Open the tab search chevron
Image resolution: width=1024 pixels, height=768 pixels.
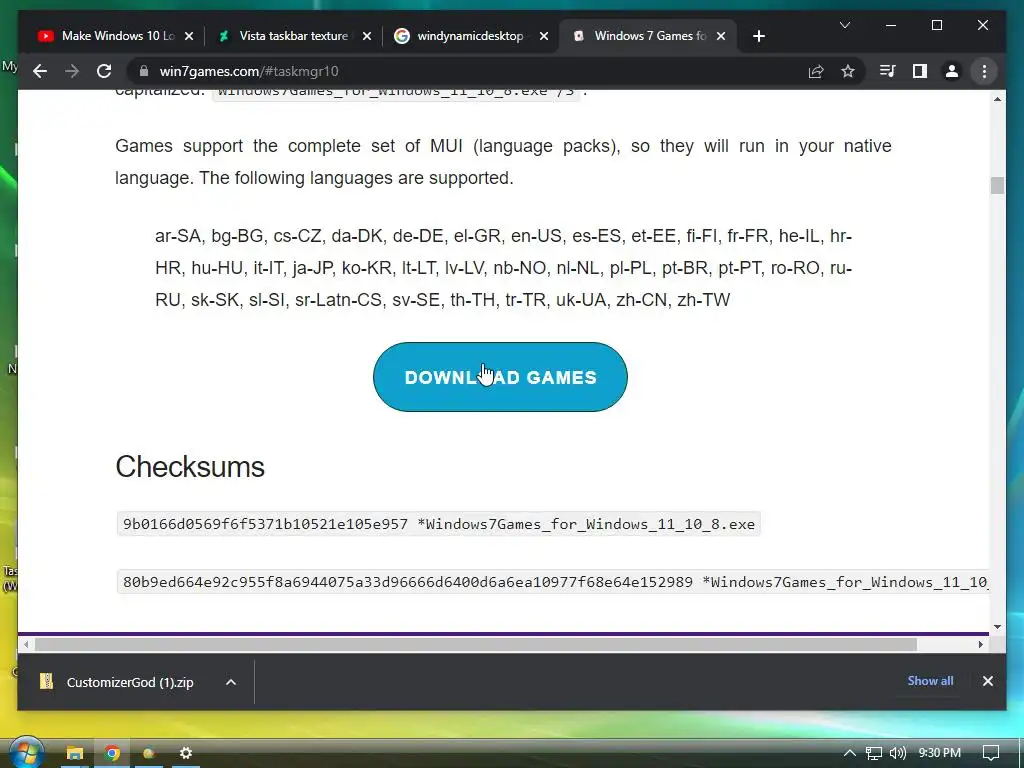tap(844, 25)
